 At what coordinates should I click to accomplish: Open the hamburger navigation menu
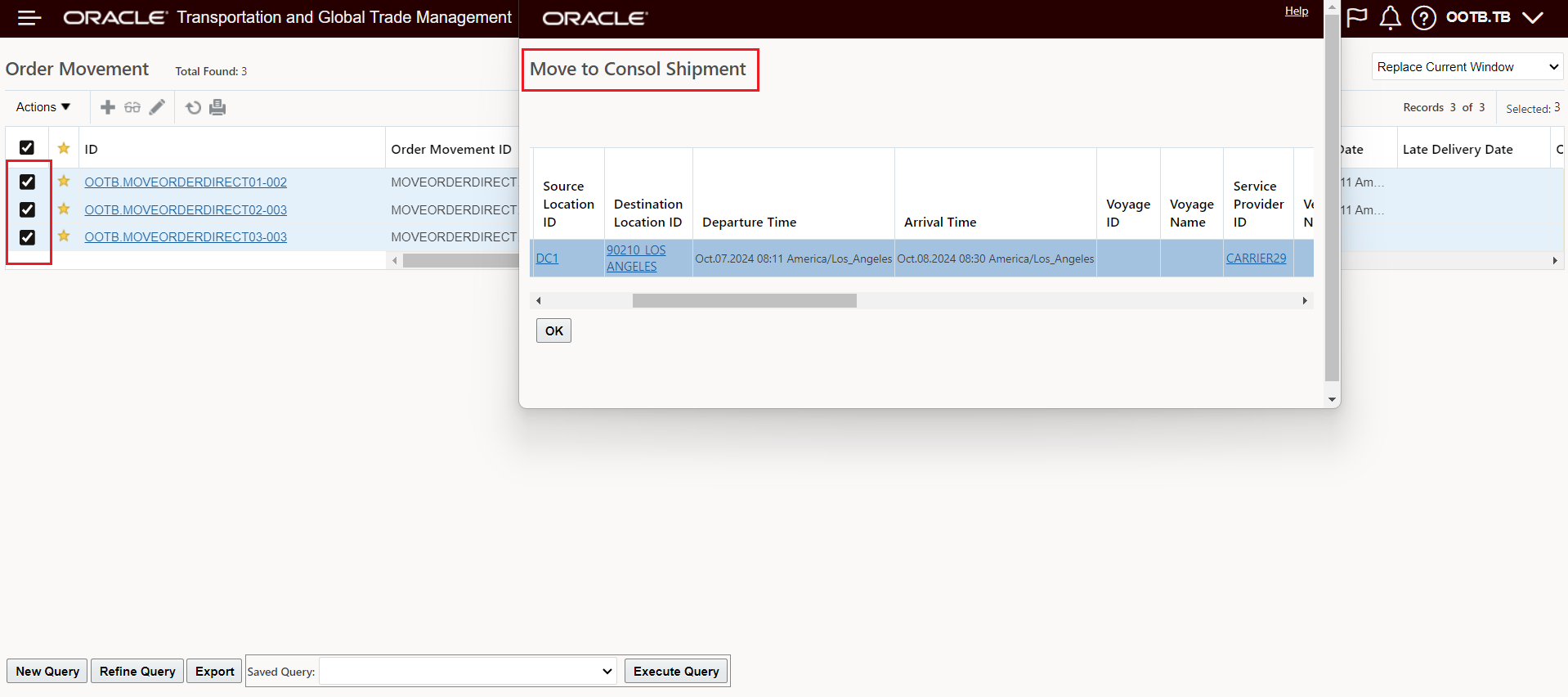[x=29, y=17]
